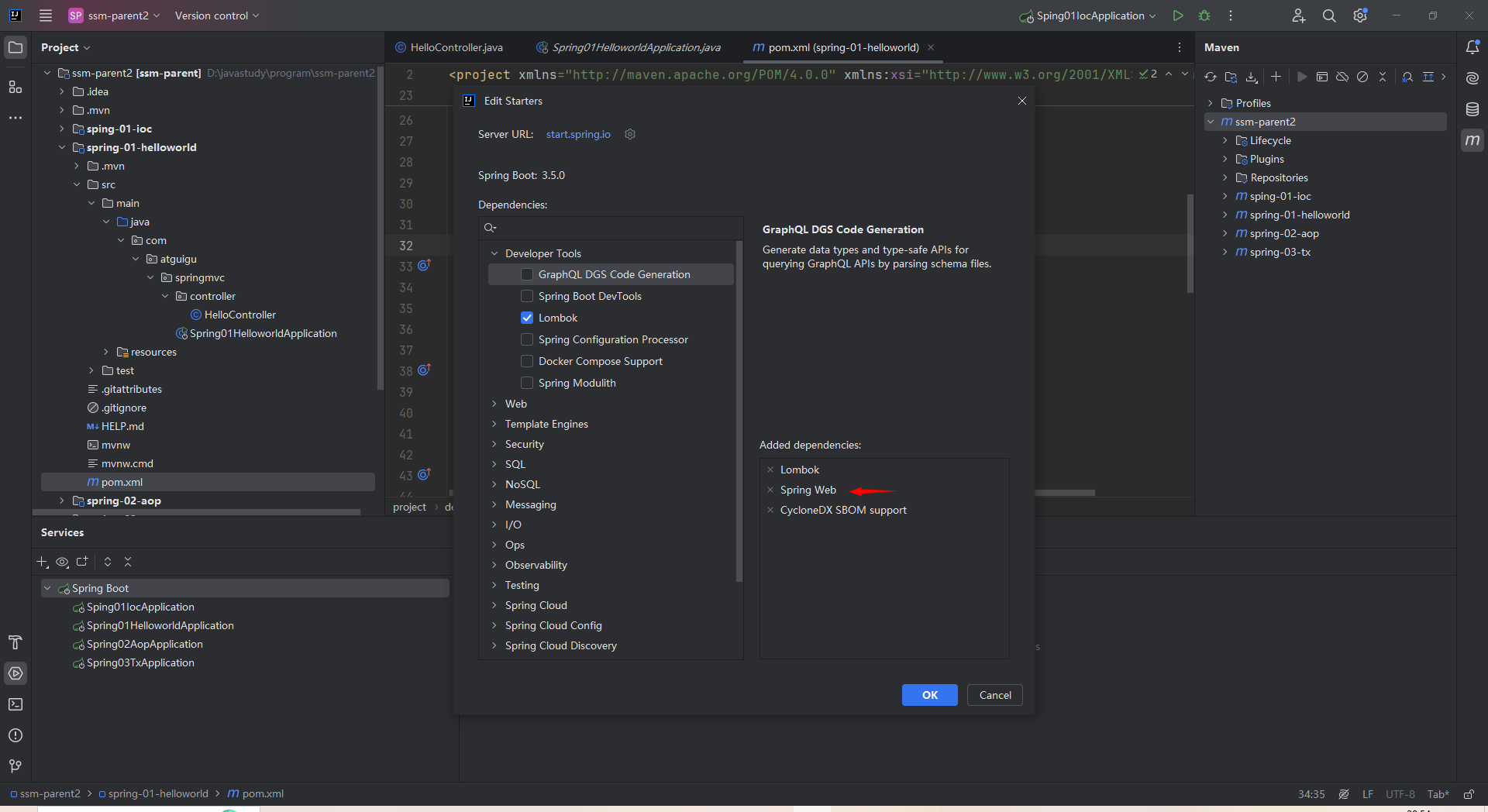The image size is (1488, 812).
Task: Open the Git tool window icon
Action: [x=15, y=766]
